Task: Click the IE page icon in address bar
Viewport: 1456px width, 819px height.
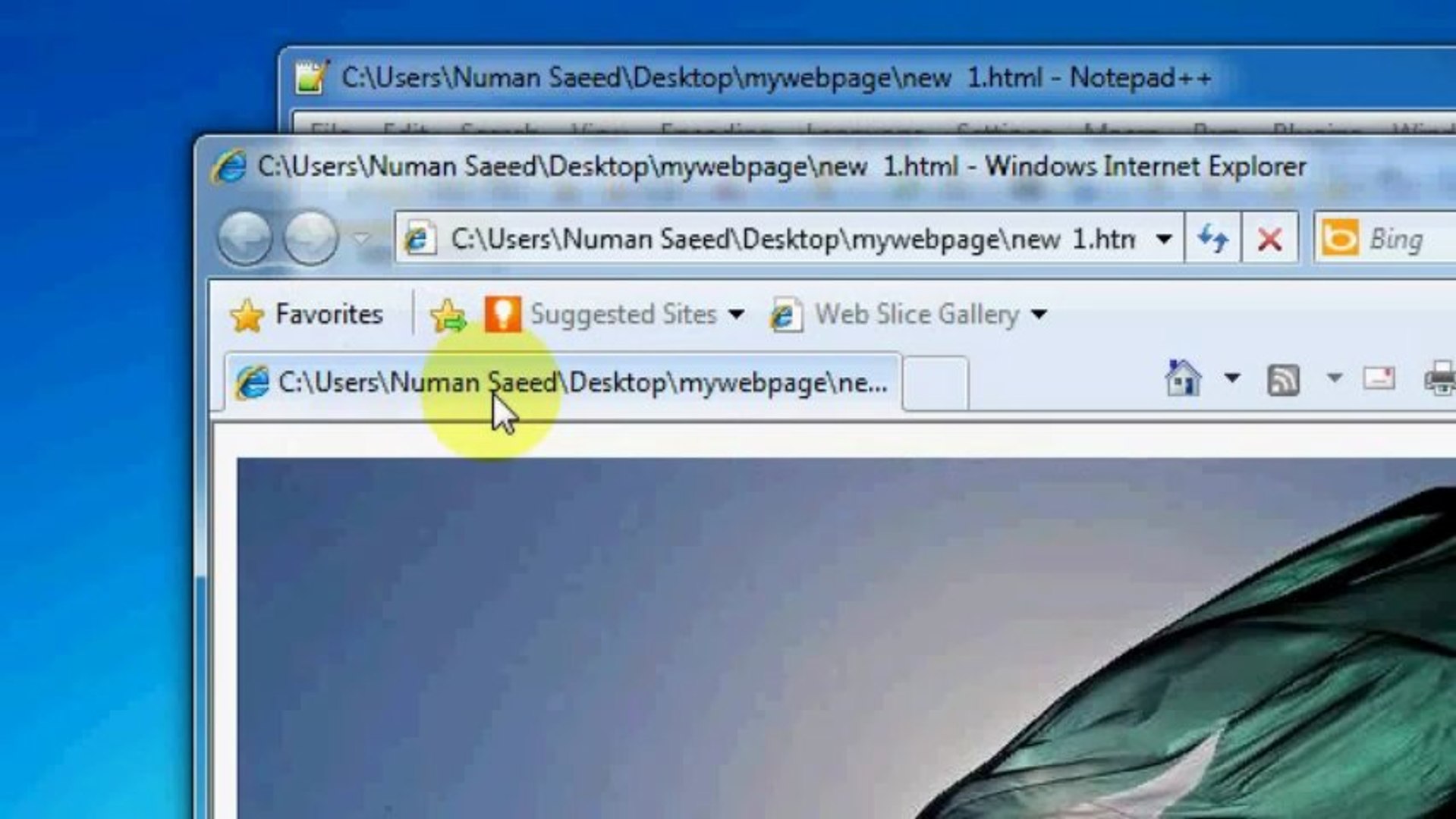Action: (x=419, y=239)
